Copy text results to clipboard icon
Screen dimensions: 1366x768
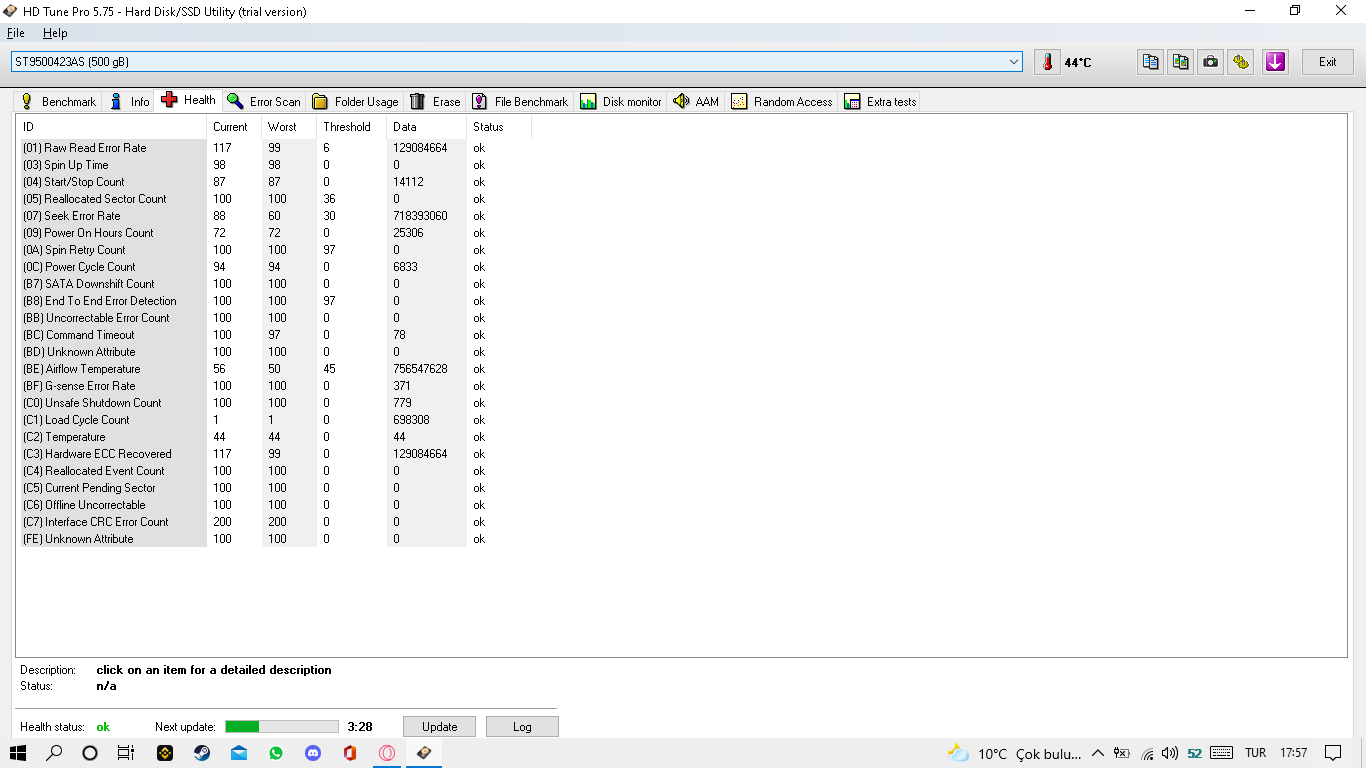[x=1151, y=62]
